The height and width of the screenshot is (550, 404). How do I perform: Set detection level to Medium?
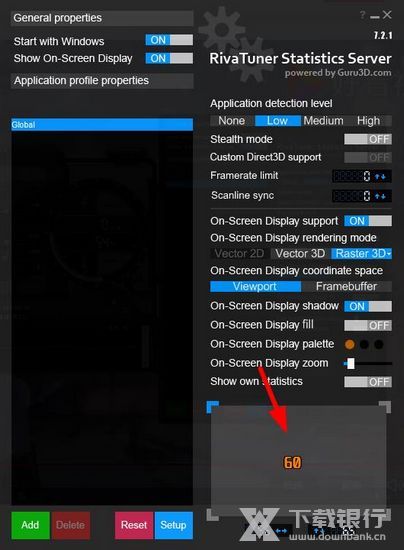pos(323,121)
